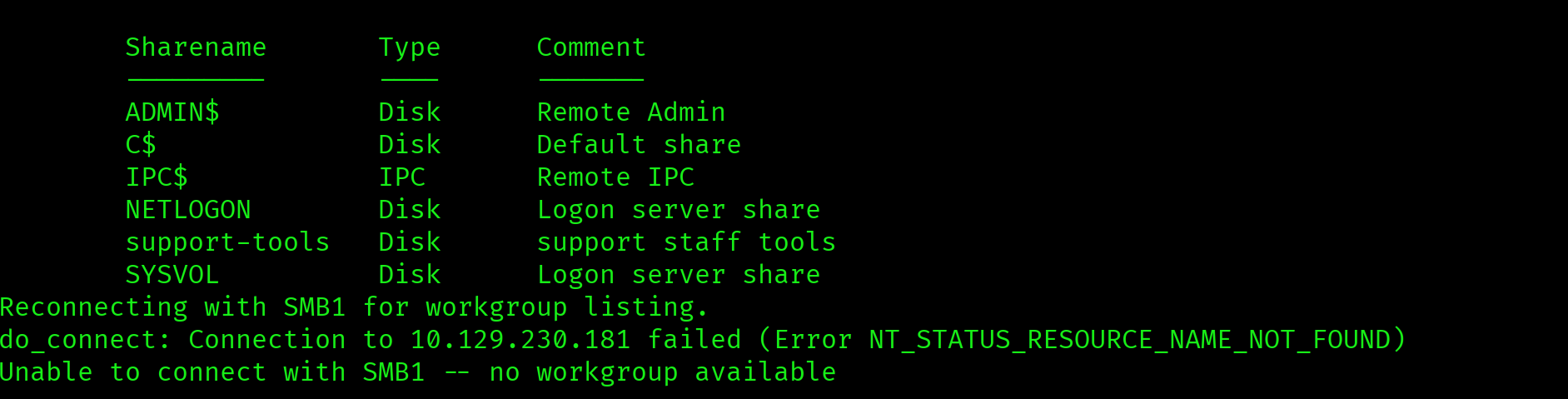The image size is (1568, 399).
Task: Click the IPC$ share name
Action: click(157, 177)
